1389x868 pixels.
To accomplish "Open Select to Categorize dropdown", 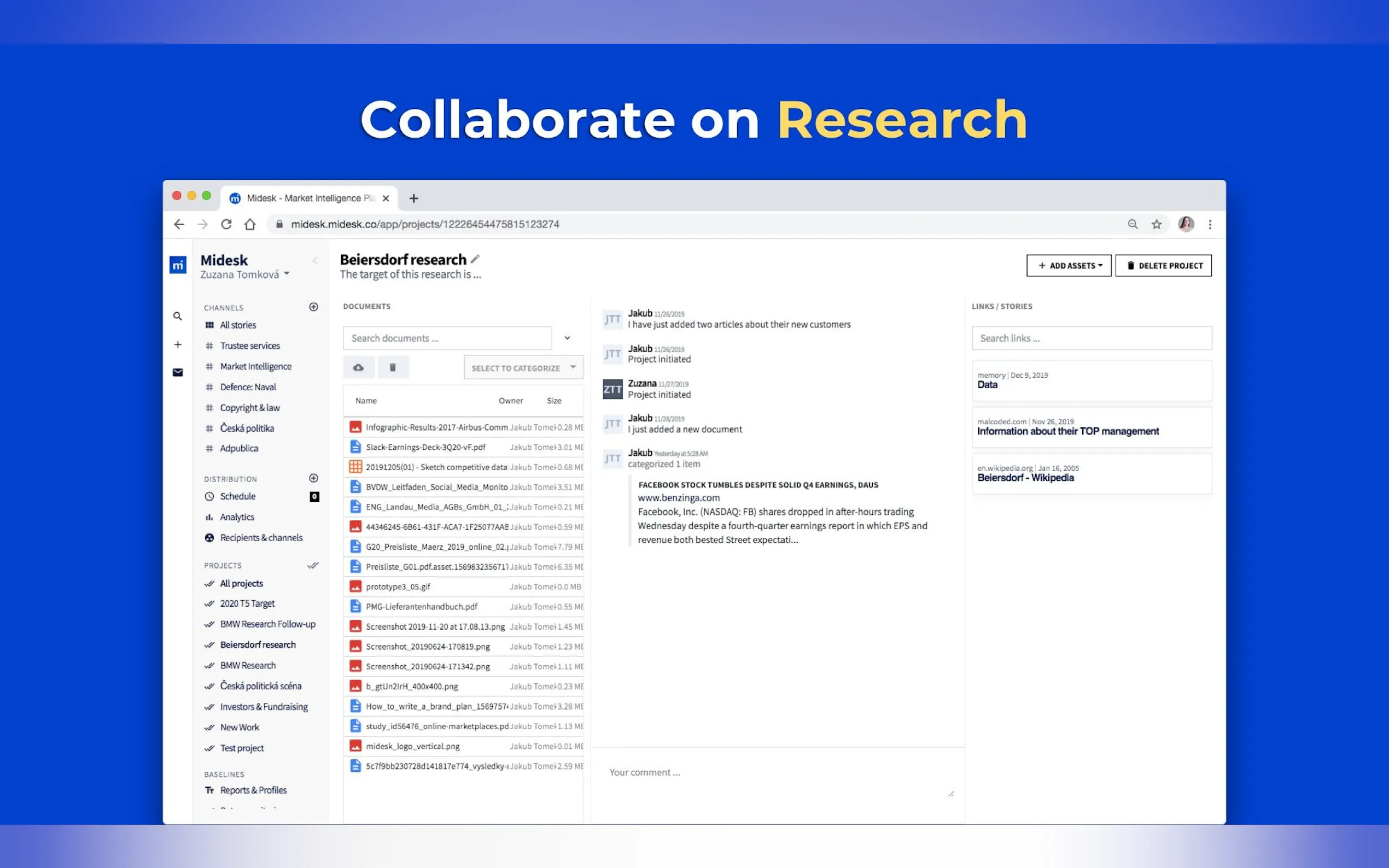I will point(523,368).
